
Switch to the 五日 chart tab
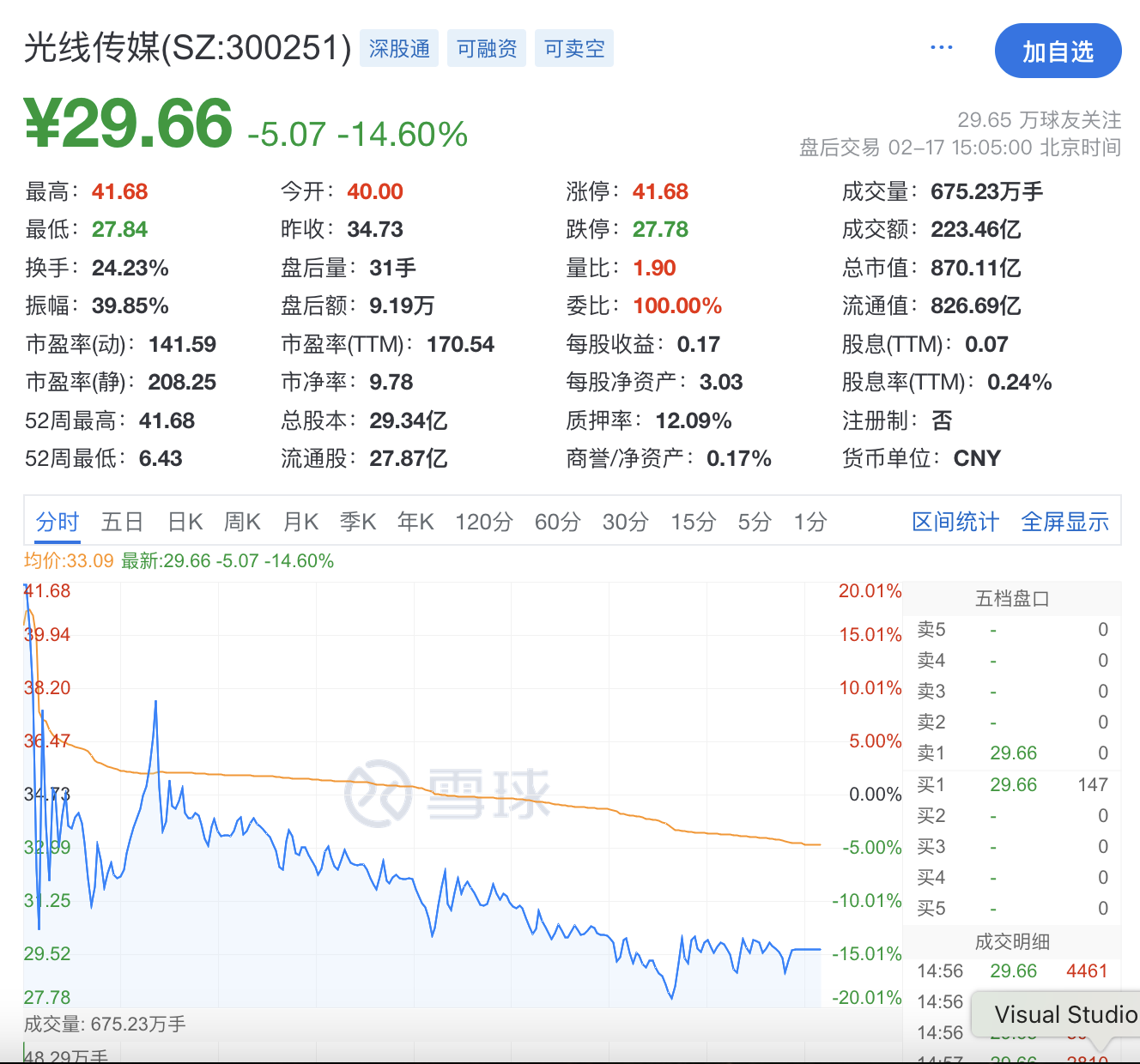pos(122,522)
